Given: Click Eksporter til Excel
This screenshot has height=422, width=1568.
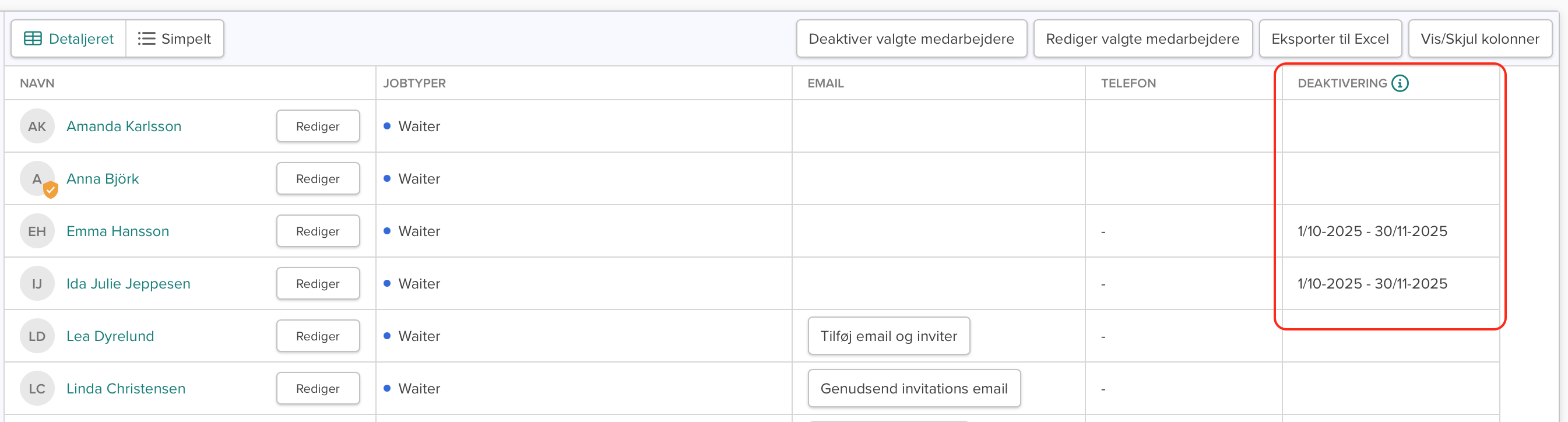Looking at the screenshot, I should pos(1330,39).
